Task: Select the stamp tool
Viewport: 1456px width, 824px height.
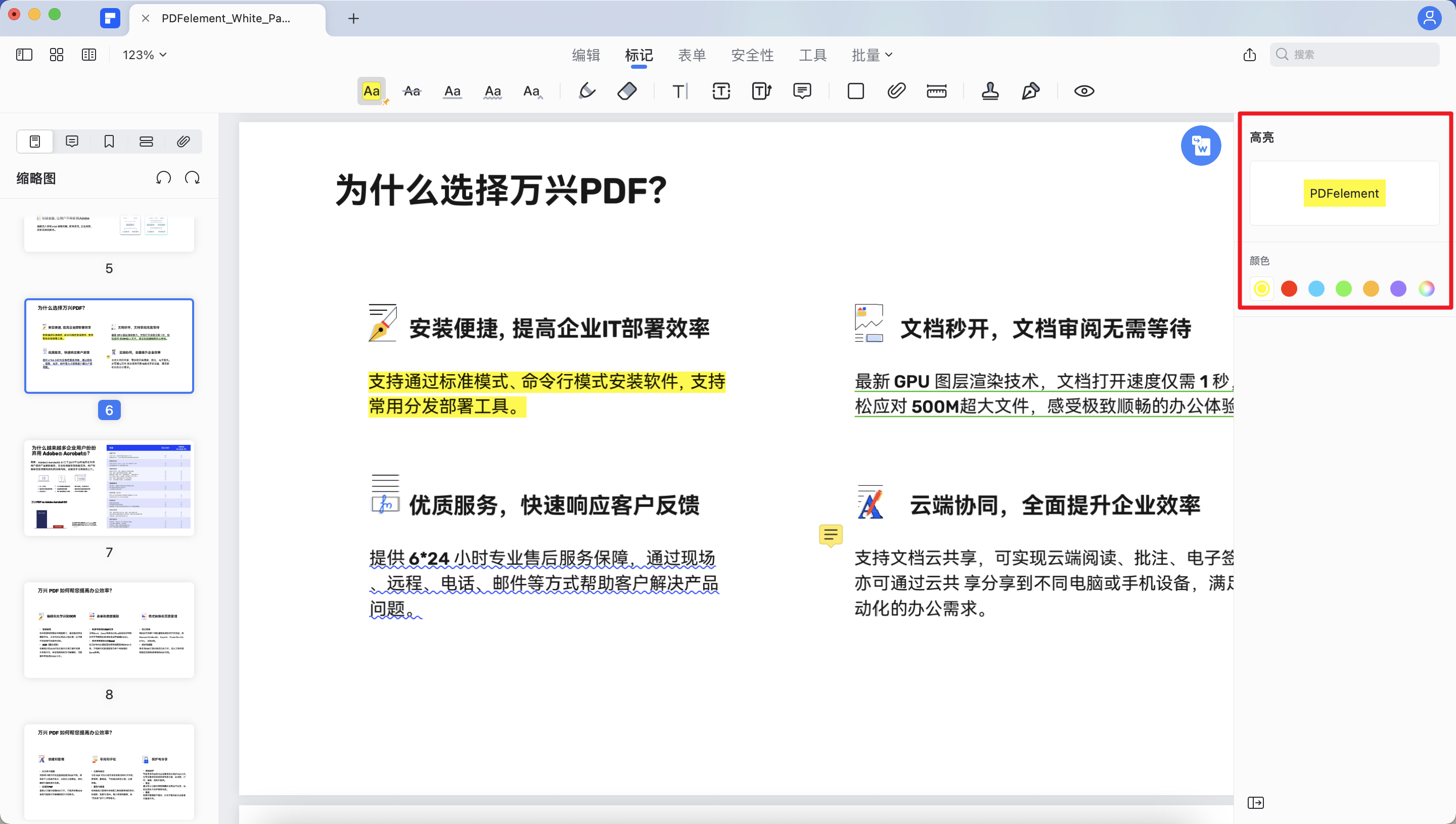Action: click(x=990, y=90)
